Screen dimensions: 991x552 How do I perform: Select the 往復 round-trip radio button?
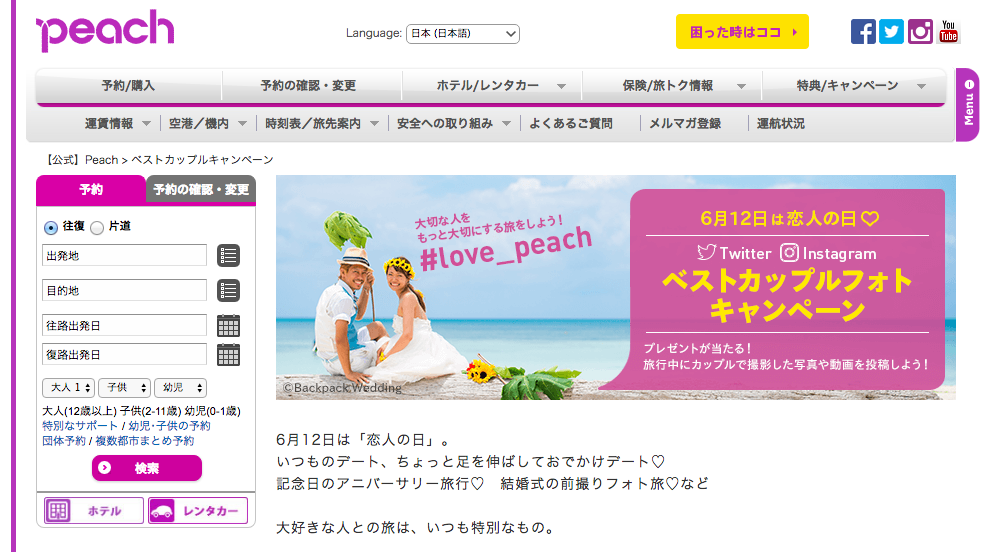click(x=51, y=227)
